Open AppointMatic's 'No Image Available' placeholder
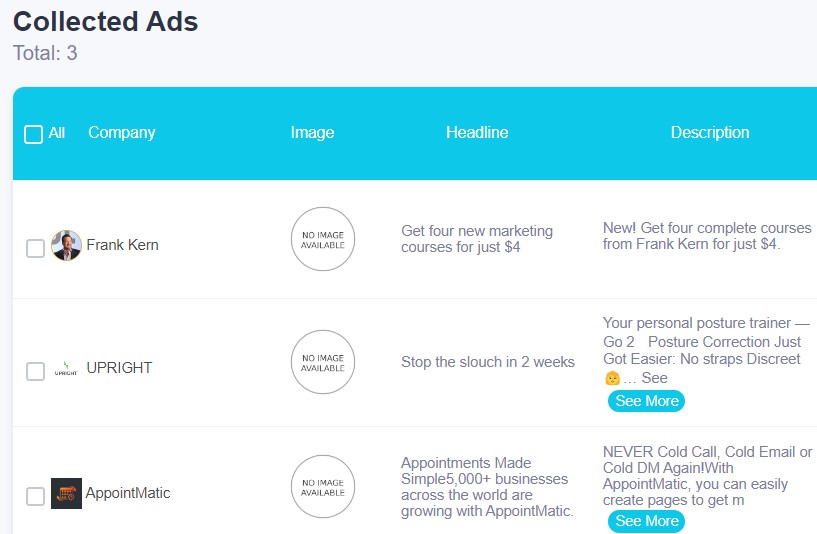 click(x=323, y=487)
